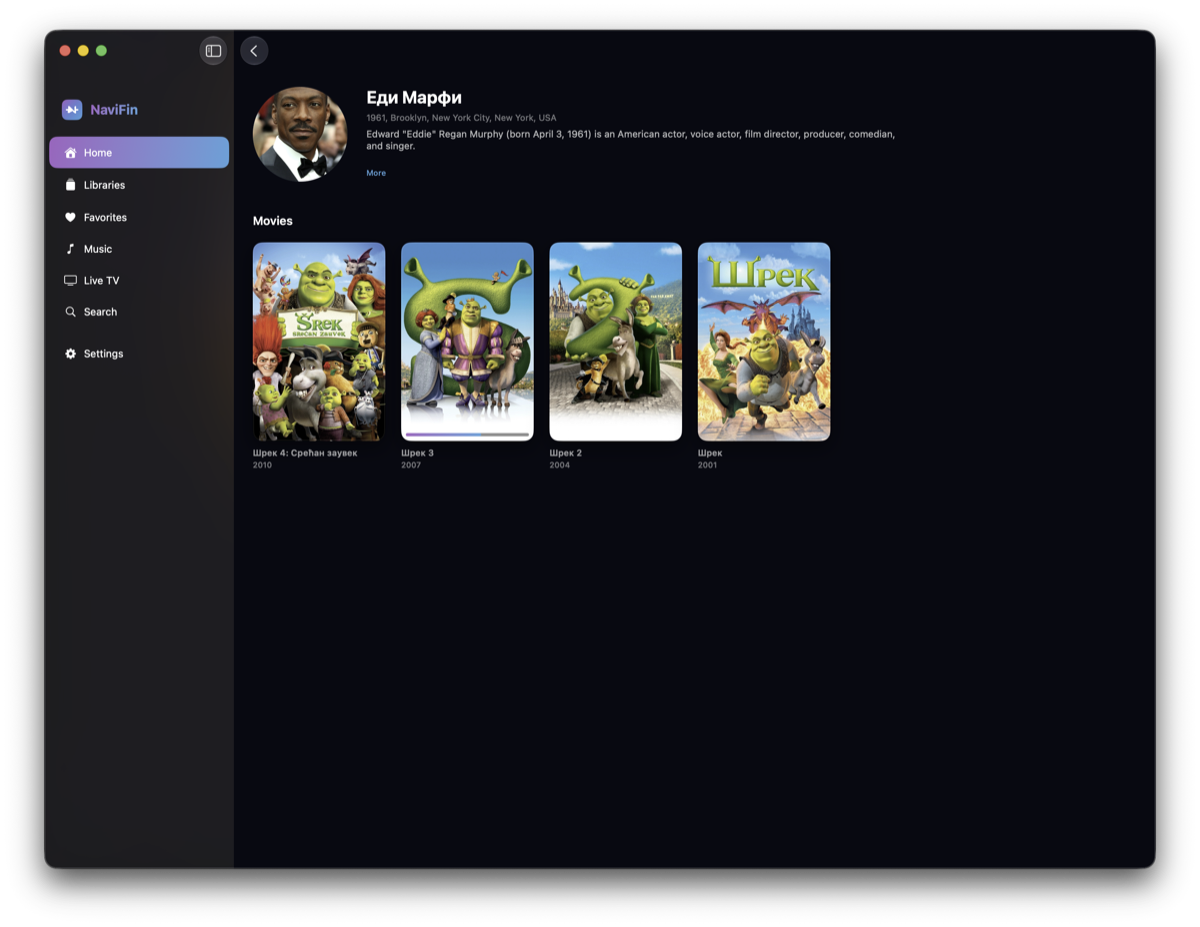Click year '2004' under Шрек 2
Viewport: 1200px width, 927px height.
pyautogui.click(x=560, y=465)
